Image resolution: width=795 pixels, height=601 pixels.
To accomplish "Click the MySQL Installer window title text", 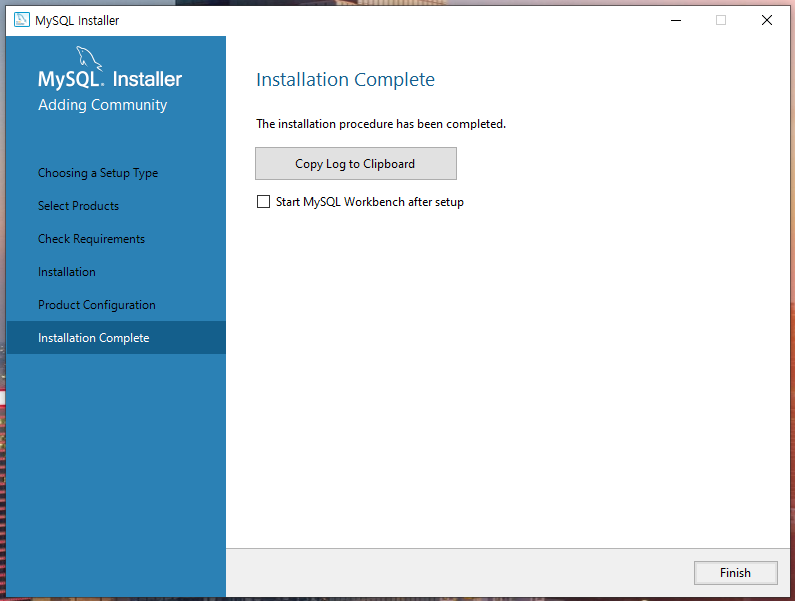I will (77, 20).
